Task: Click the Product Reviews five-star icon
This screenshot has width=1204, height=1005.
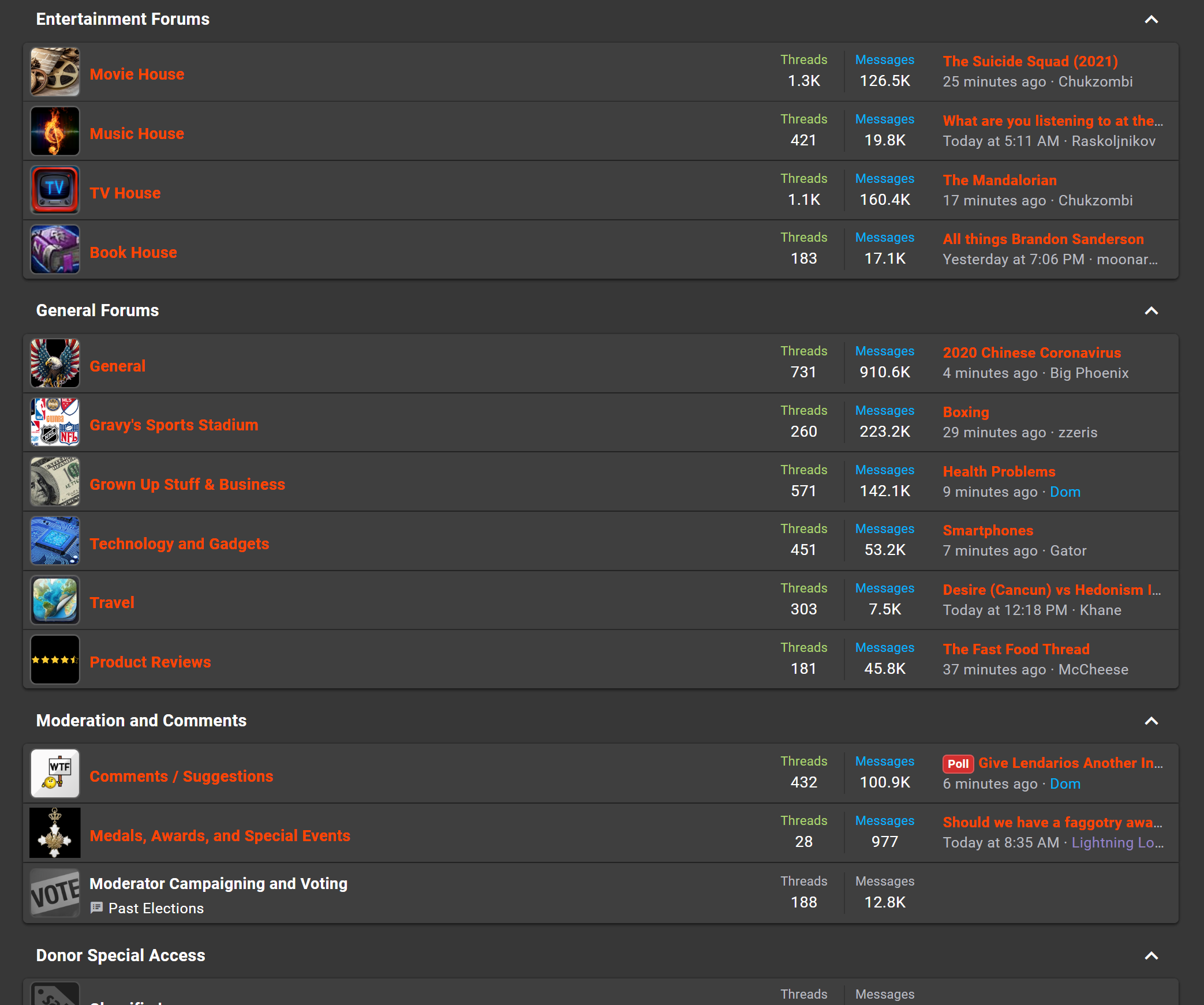Action: [55, 660]
